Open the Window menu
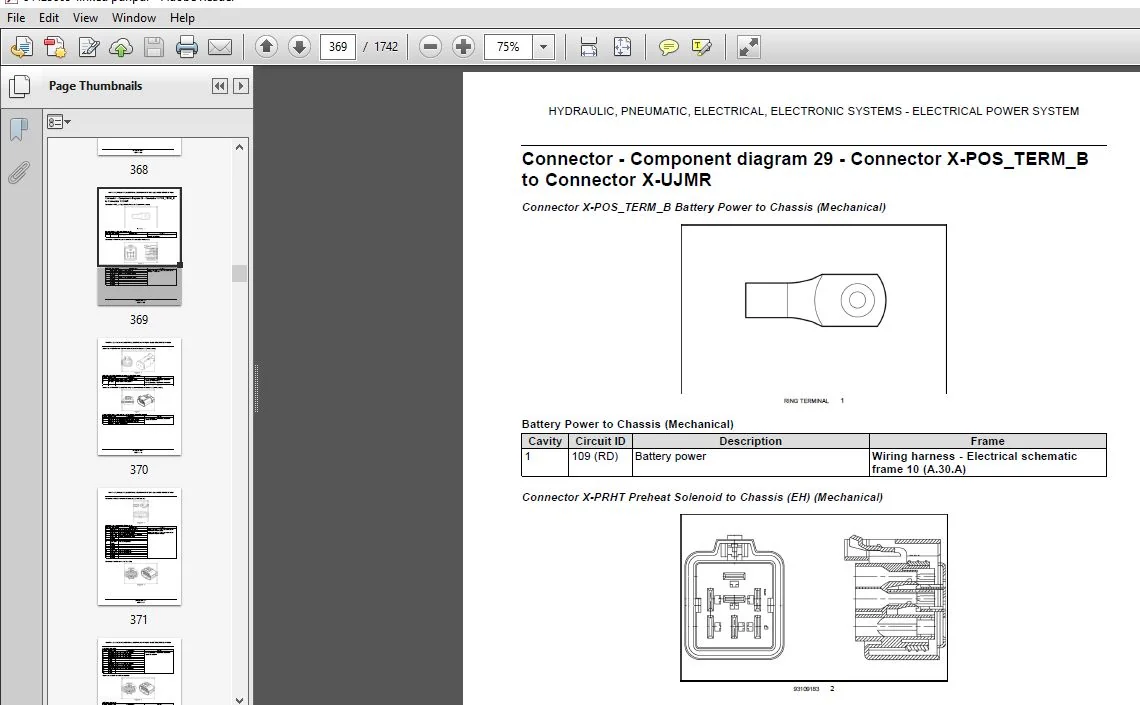Viewport: 1140px width, 705px height. click(134, 17)
